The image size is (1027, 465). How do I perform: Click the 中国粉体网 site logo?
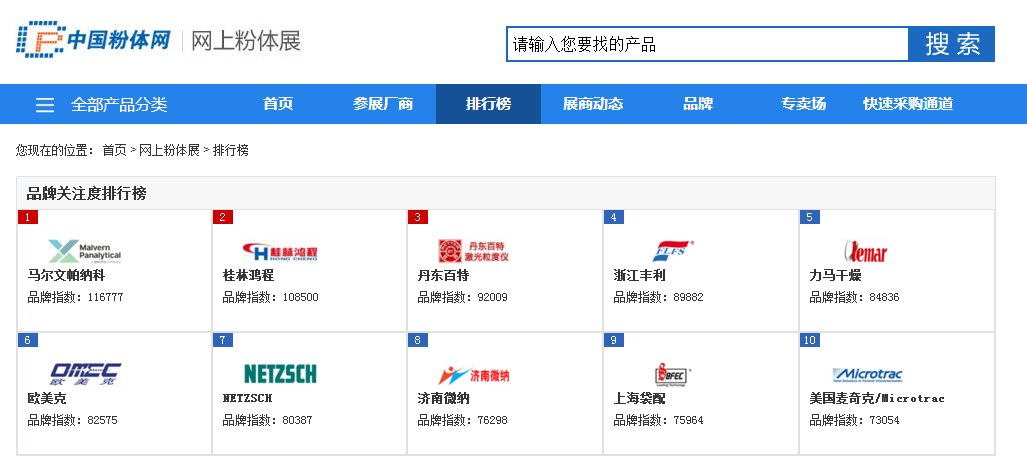coord(93,42)
